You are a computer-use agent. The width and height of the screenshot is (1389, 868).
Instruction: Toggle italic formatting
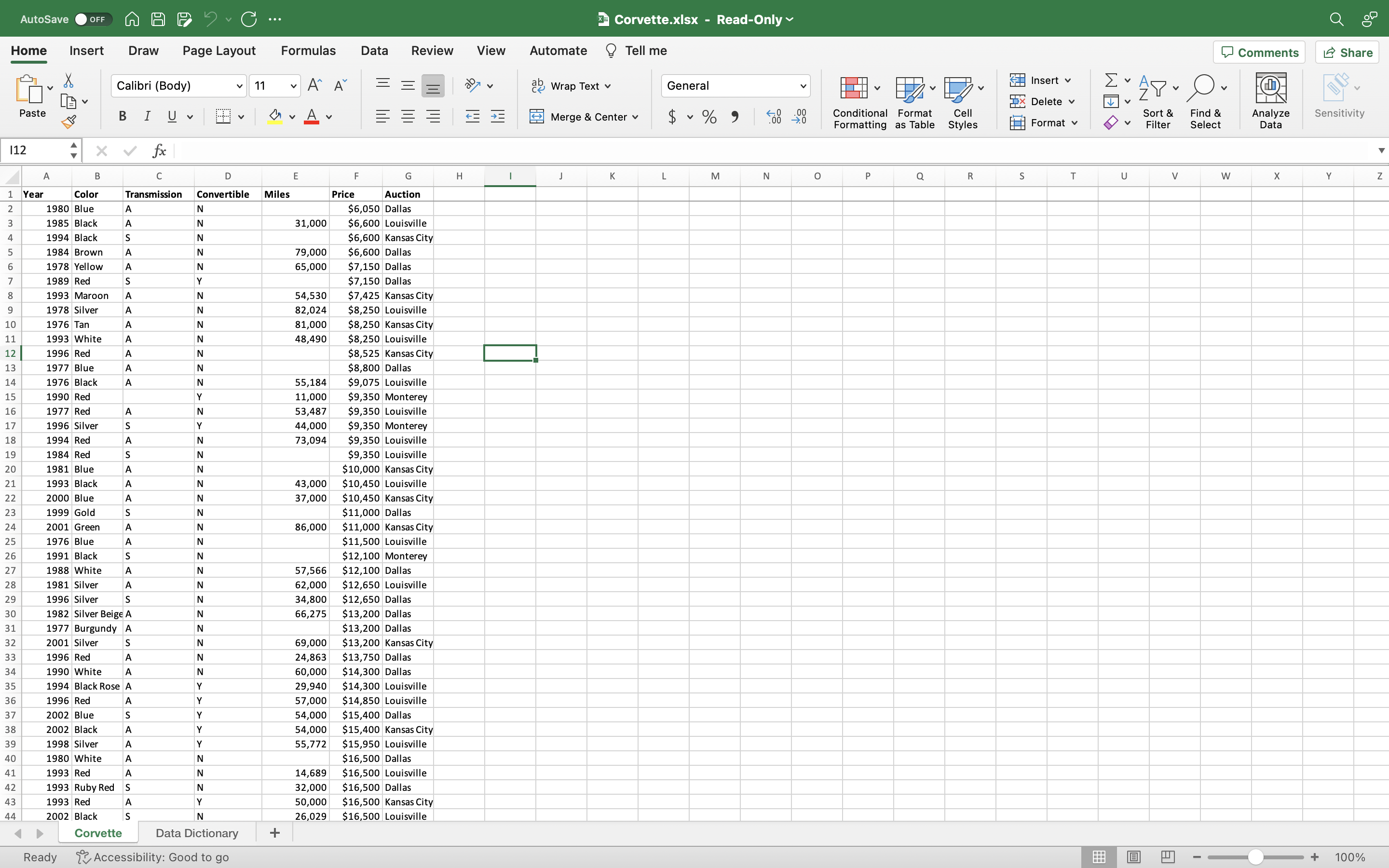[x=148, y=117]
